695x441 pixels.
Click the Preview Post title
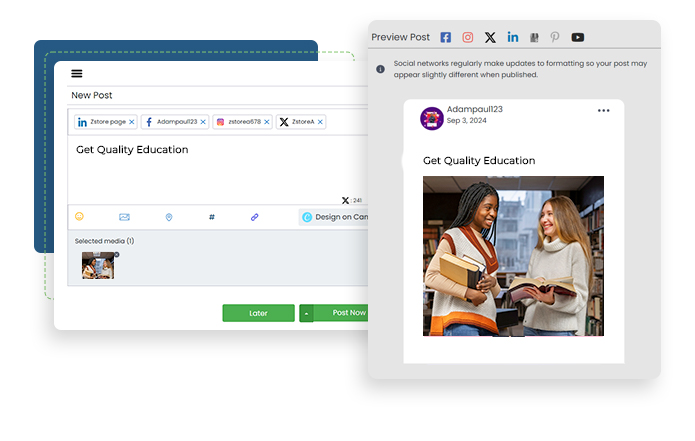401,37
